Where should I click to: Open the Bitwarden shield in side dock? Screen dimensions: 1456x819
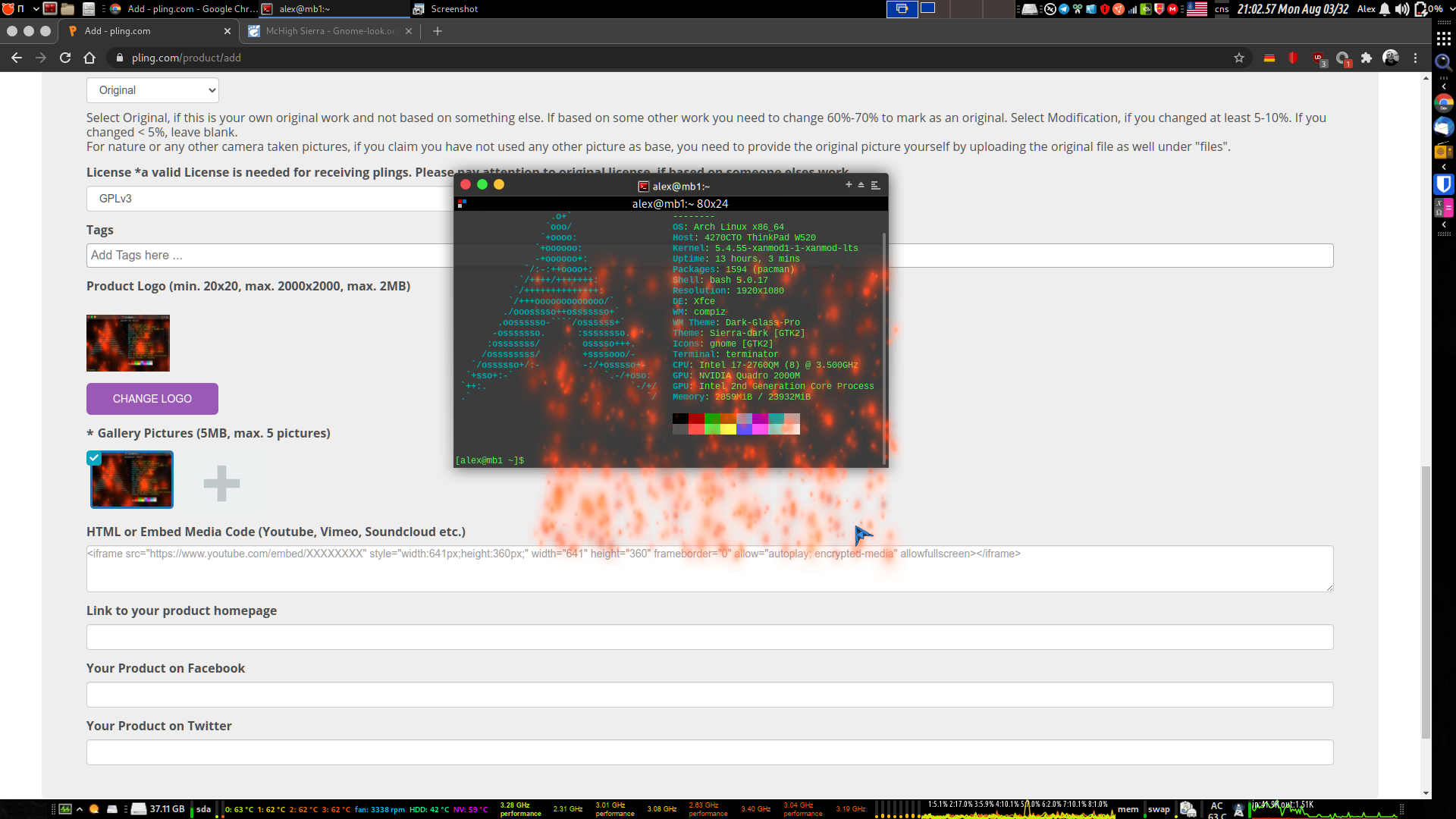[x=1444, y=184]
